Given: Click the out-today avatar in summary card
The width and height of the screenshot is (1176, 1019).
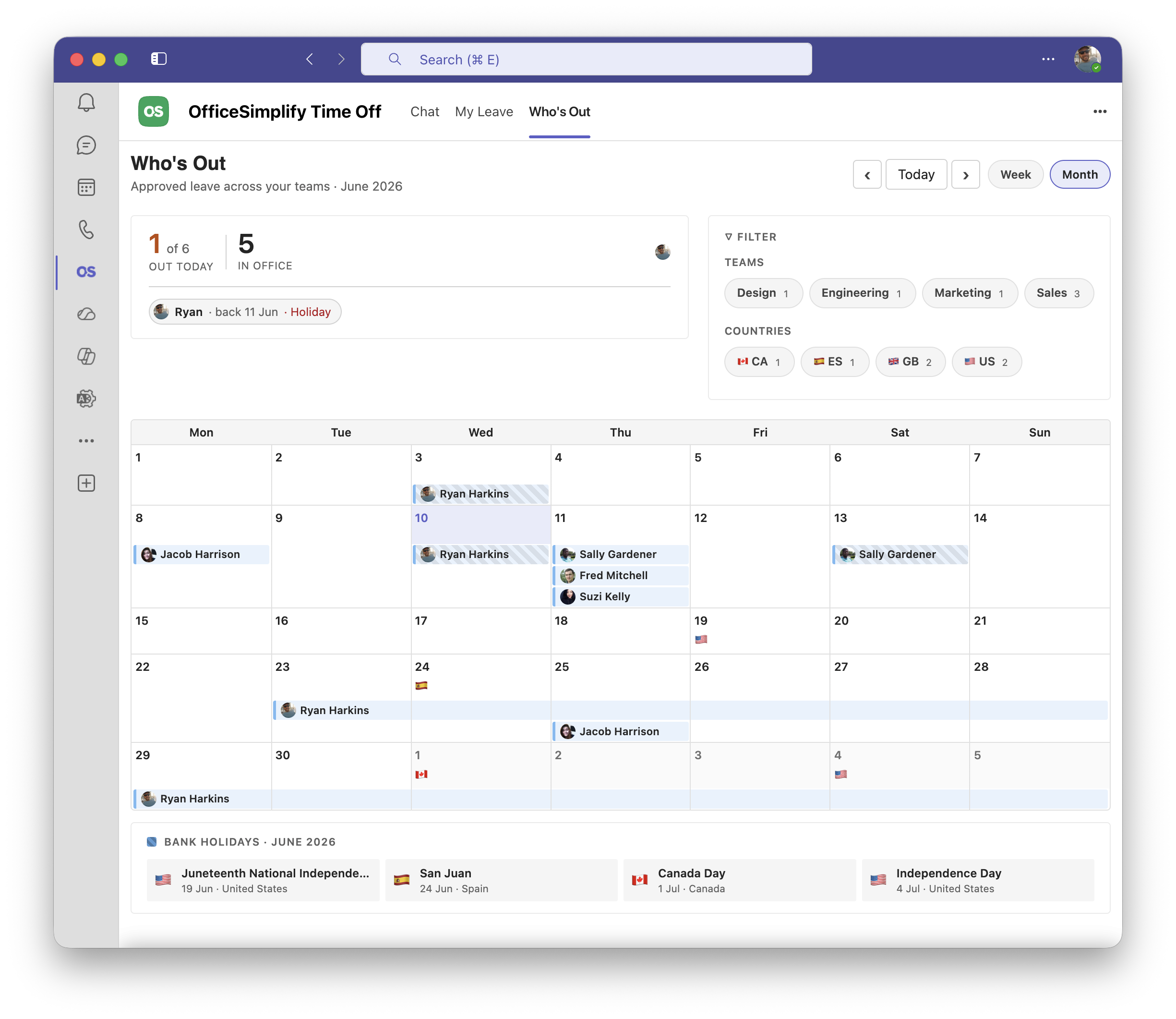Looking at the screenshot, I should click(662, 252).
